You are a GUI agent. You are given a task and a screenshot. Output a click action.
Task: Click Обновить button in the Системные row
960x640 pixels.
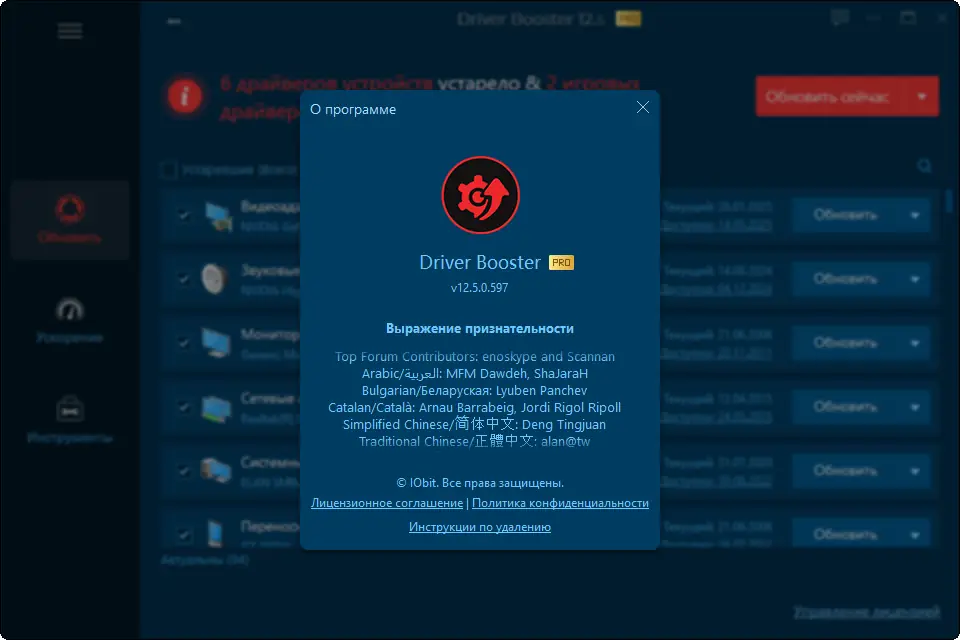tap(846, 470)
